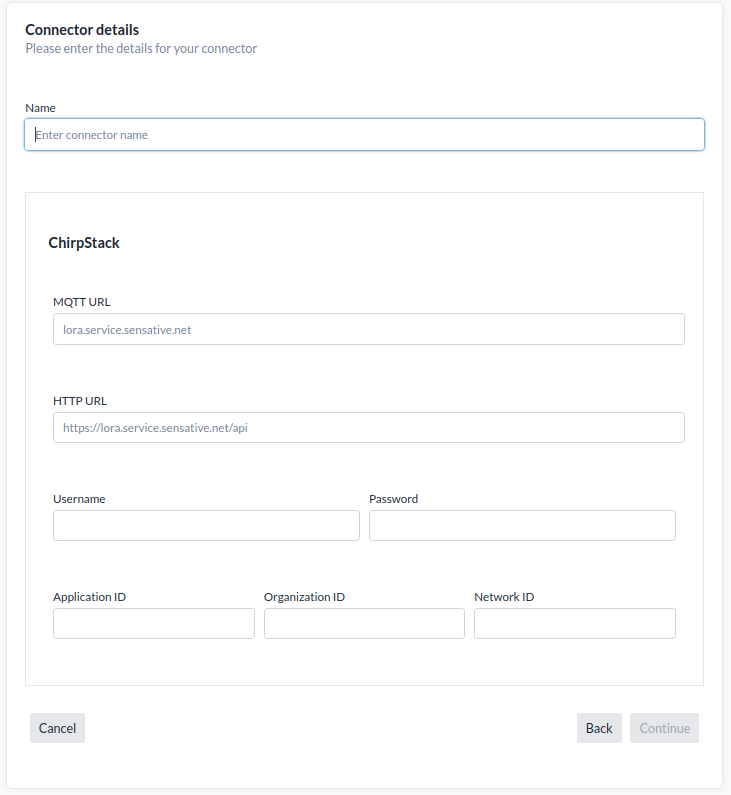This screenshot has height=795, width=731.
Task: Click the Continue button
Action: click(664, 728)
